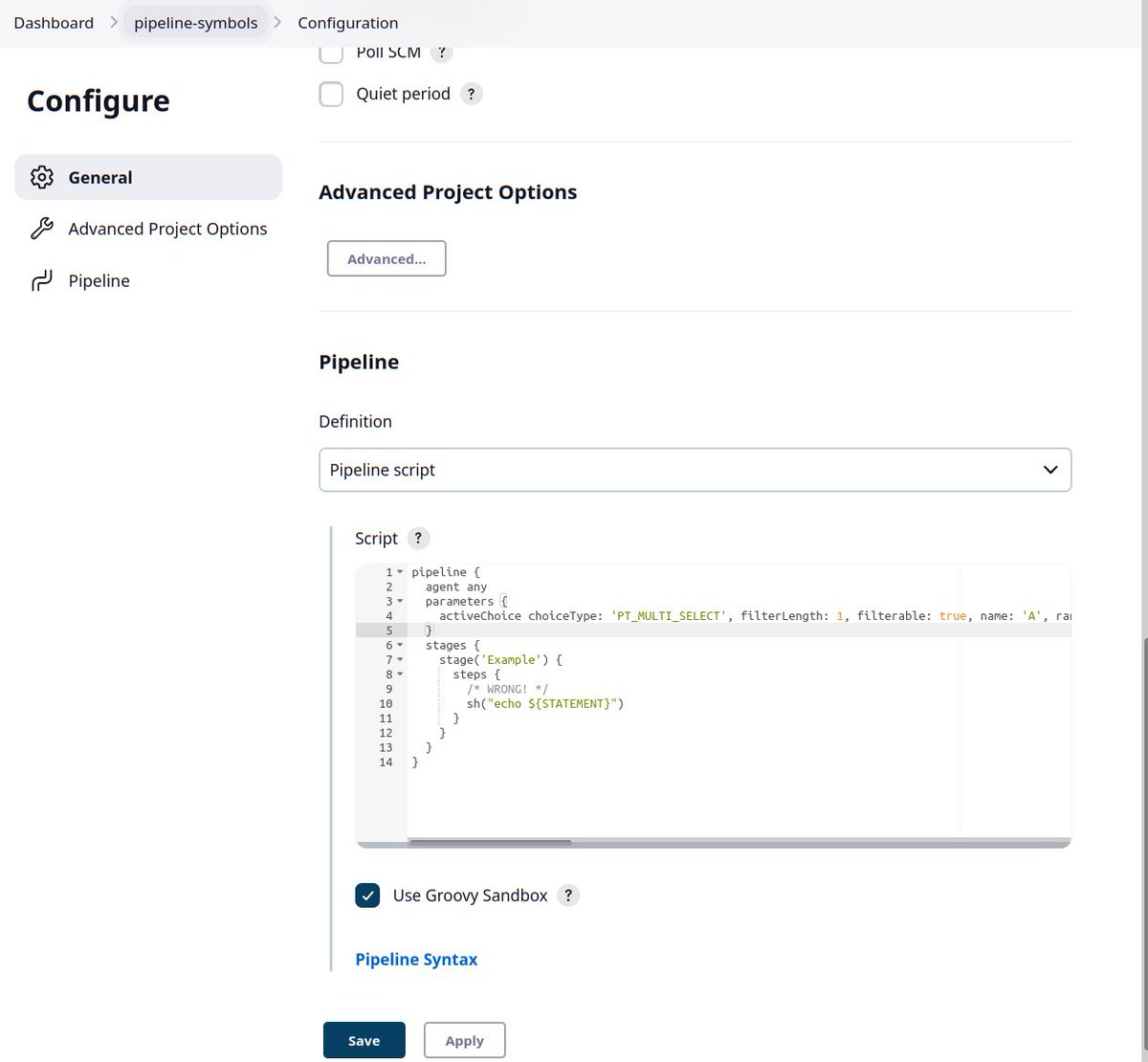Click the Apply button
1148x1062 pixels.
tap(464, 1040)
